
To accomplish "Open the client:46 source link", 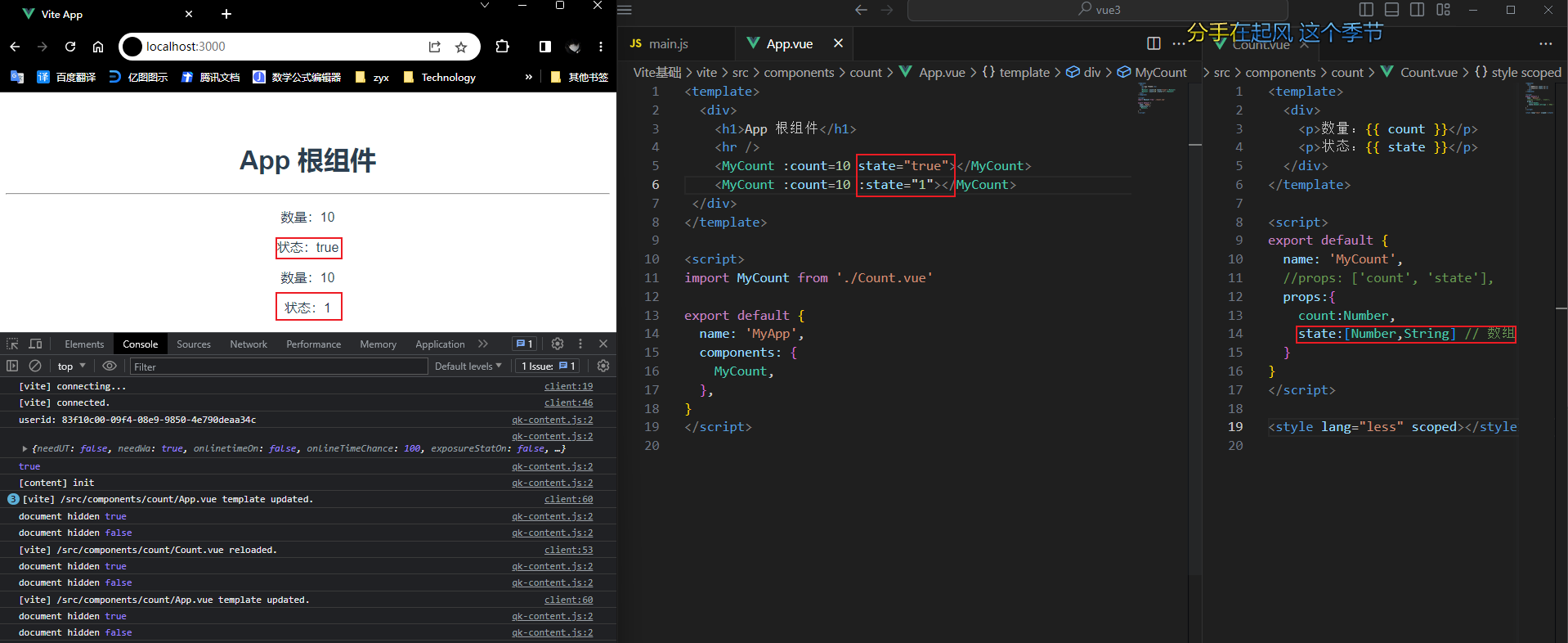I will pos(568,402).
